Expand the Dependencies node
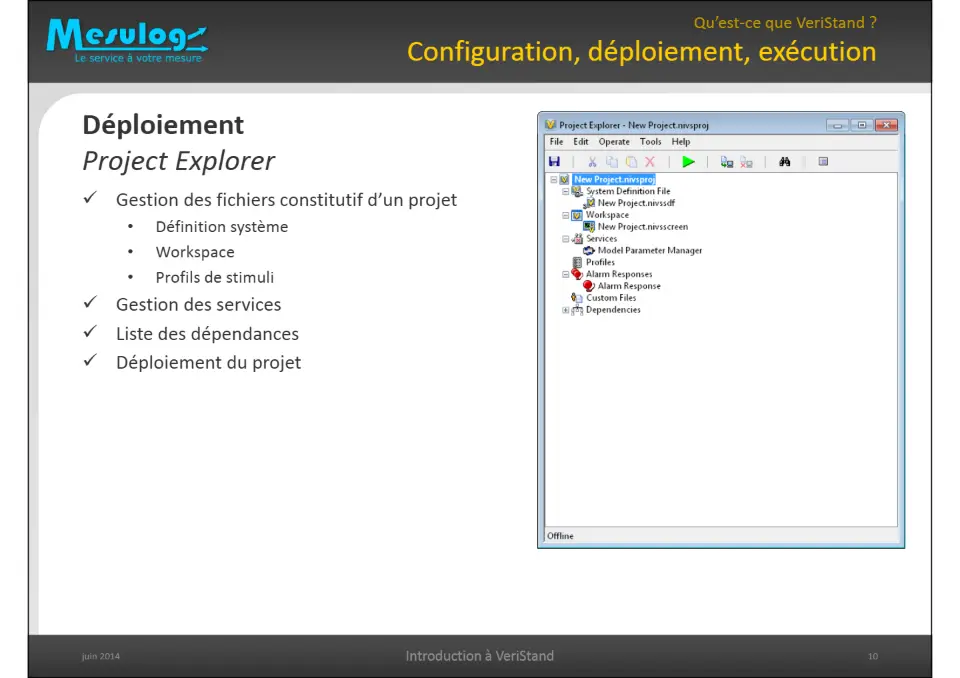Image resolution: width=960 pixels, height=678 pixels. coord(566,310)
